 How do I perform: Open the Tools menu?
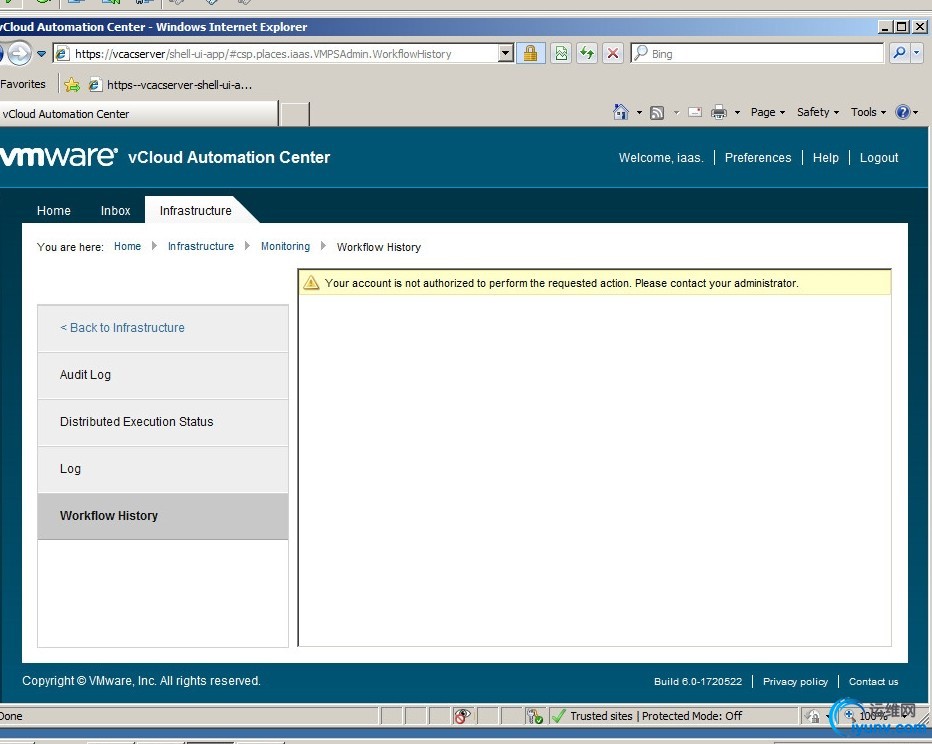tap(868, 112)
